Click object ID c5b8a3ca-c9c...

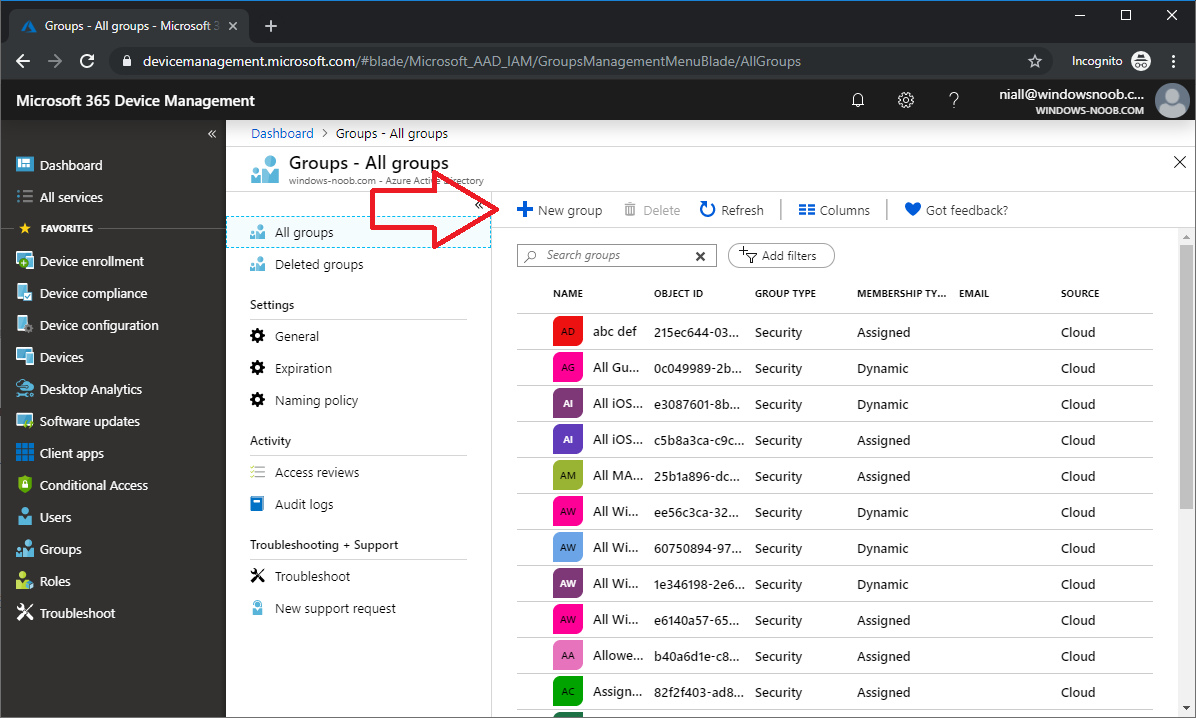pos(699,440)
